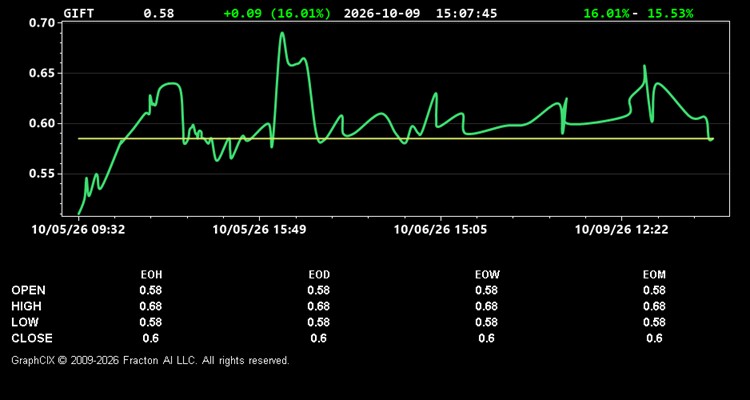Image resolution: width=750 pixels, height=400 pixels.
Task: Click the CLOSE value under EOW
Action: tap(486, 338)
